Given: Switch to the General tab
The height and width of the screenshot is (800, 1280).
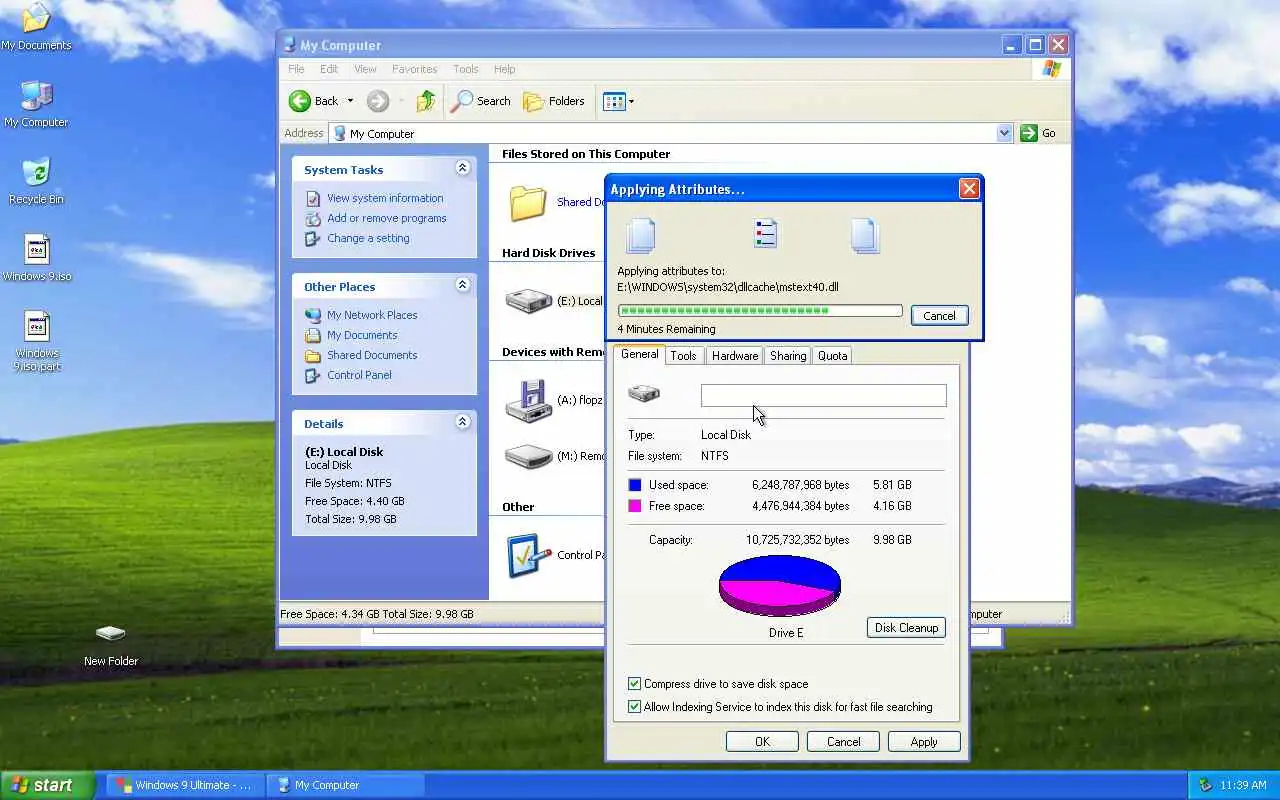Looking at the screenshot, I should [x=639, y=354].
